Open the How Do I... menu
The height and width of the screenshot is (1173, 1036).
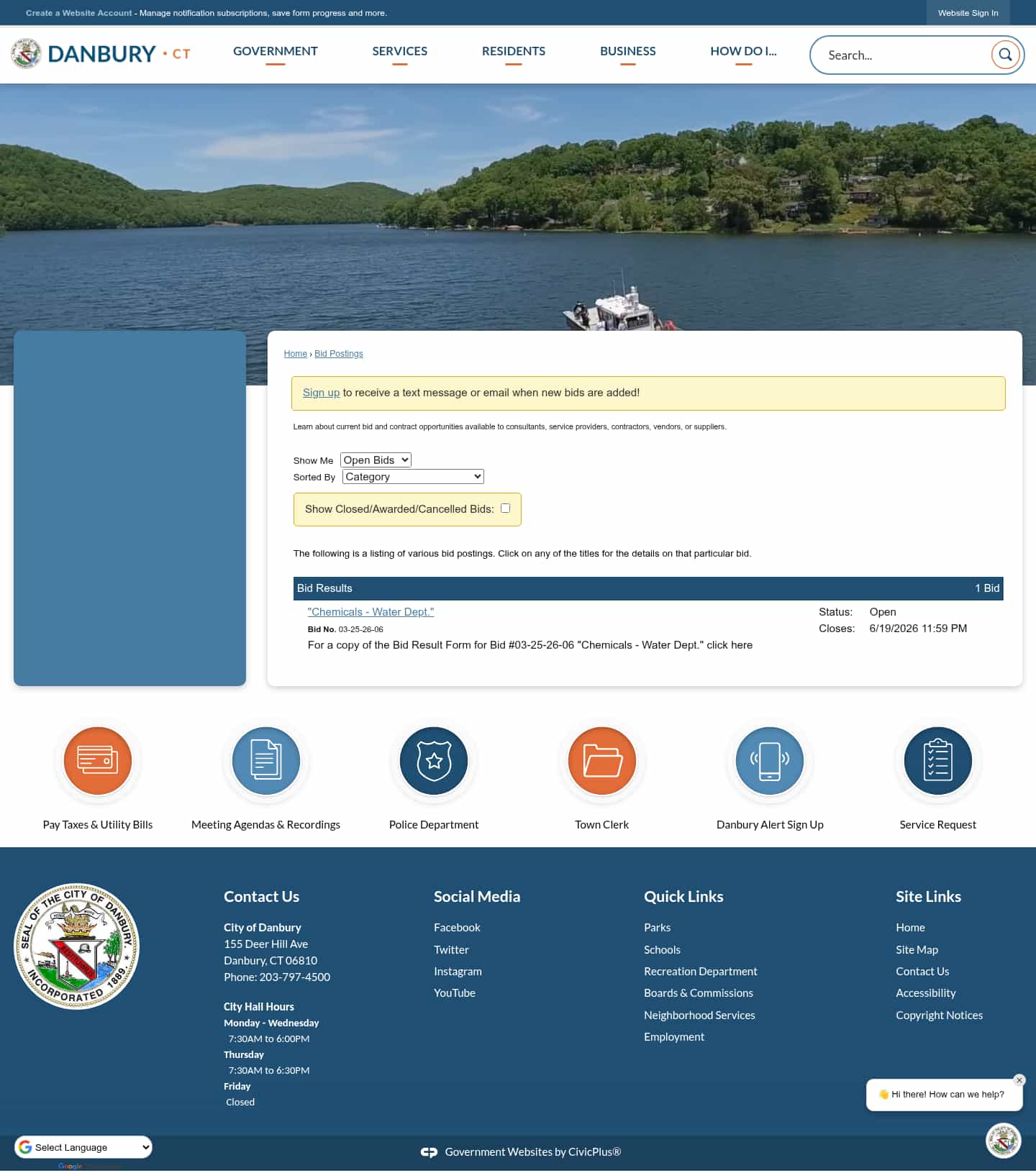tap(743, 51)
